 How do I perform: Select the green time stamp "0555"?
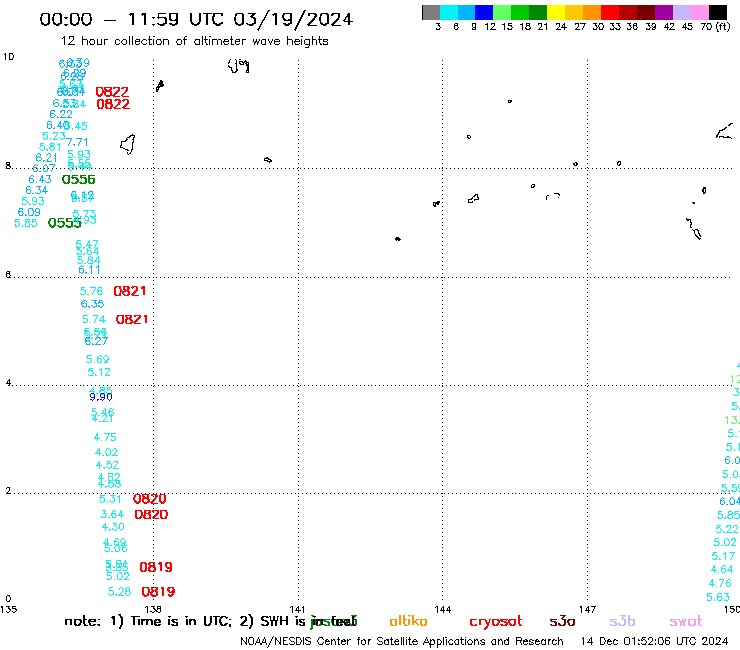pos(65,223)
